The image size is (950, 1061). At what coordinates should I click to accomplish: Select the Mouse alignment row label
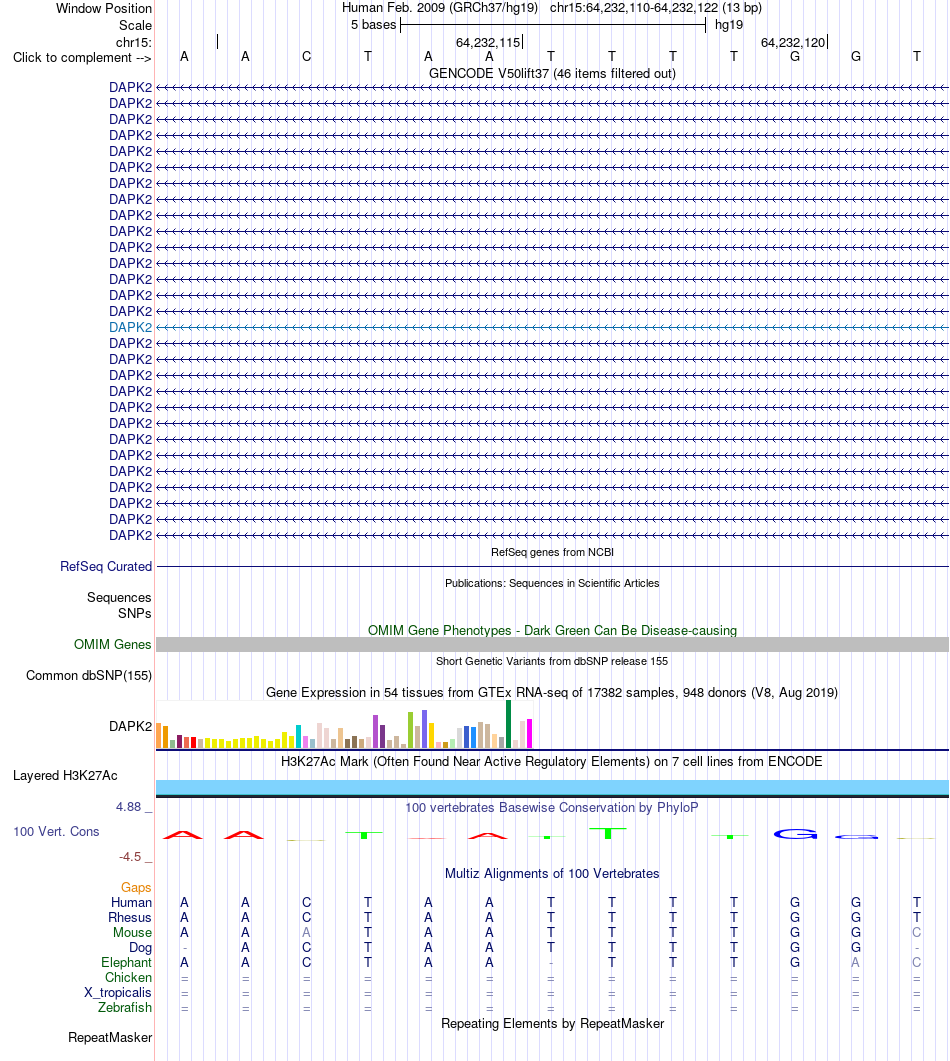coord(133,932)
